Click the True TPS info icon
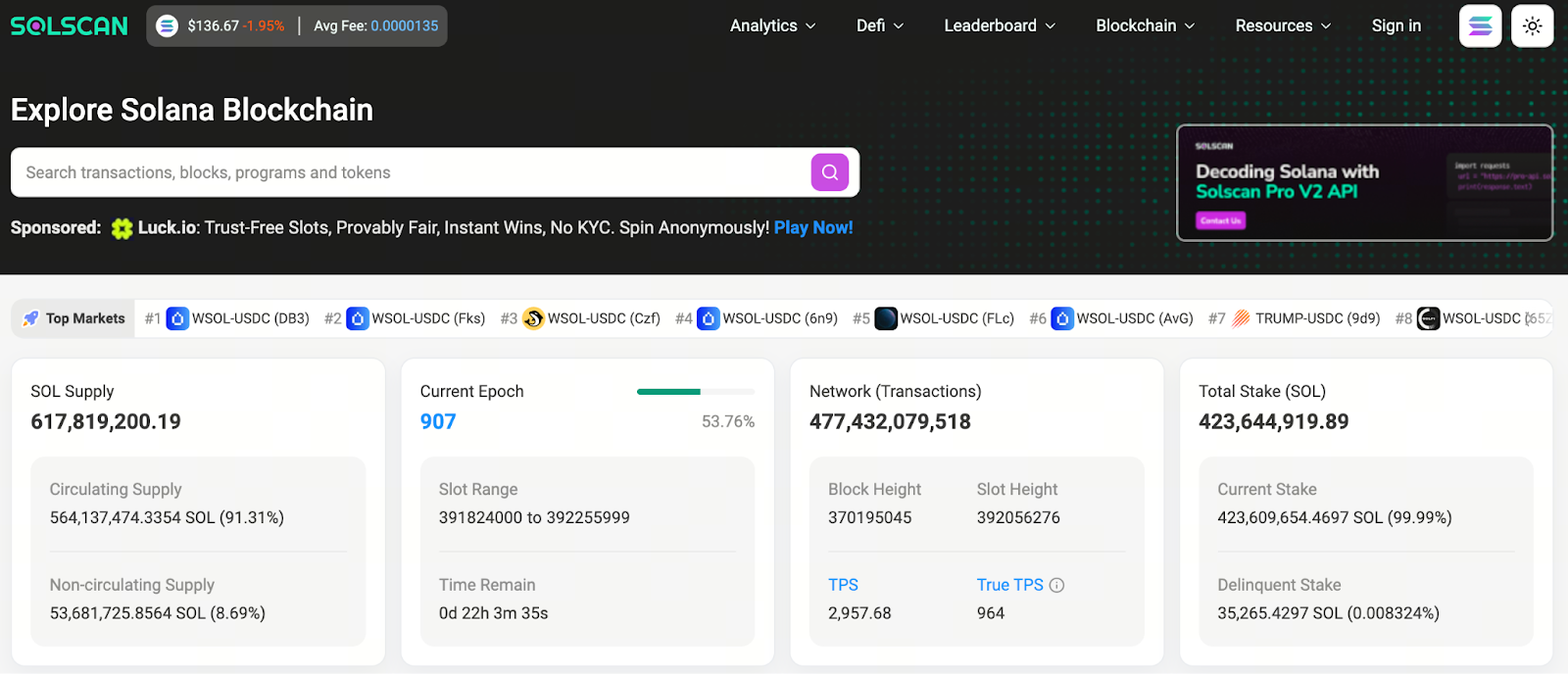 (x=1056, y=585)
